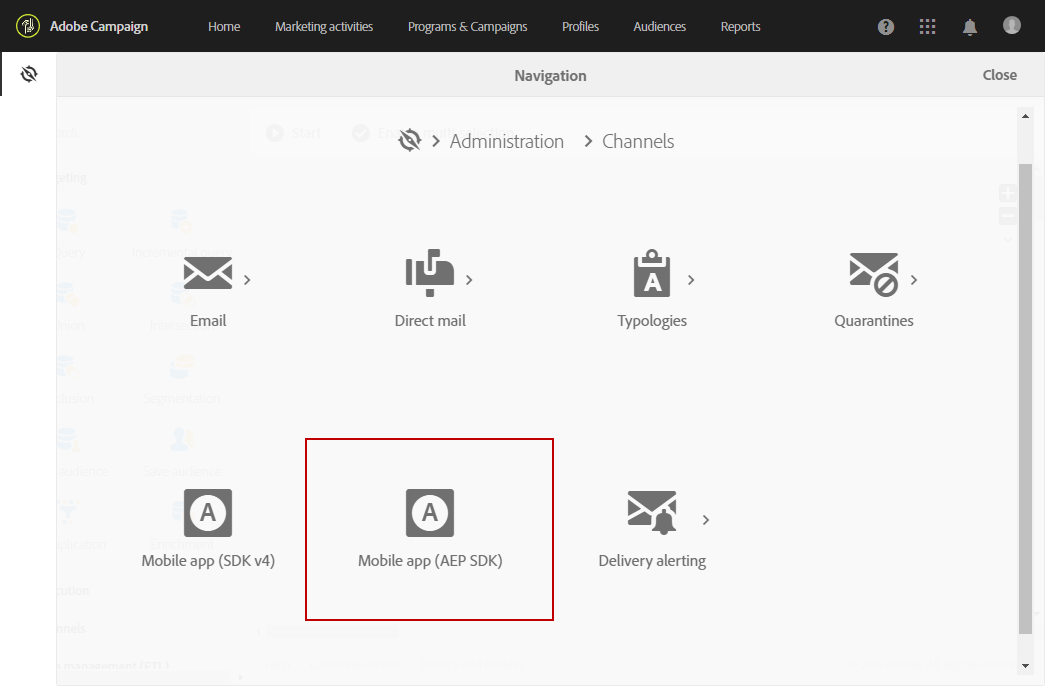Open the Direct mail mailbox icon
The image size is (1045, 686).
(x=430, y=273)
